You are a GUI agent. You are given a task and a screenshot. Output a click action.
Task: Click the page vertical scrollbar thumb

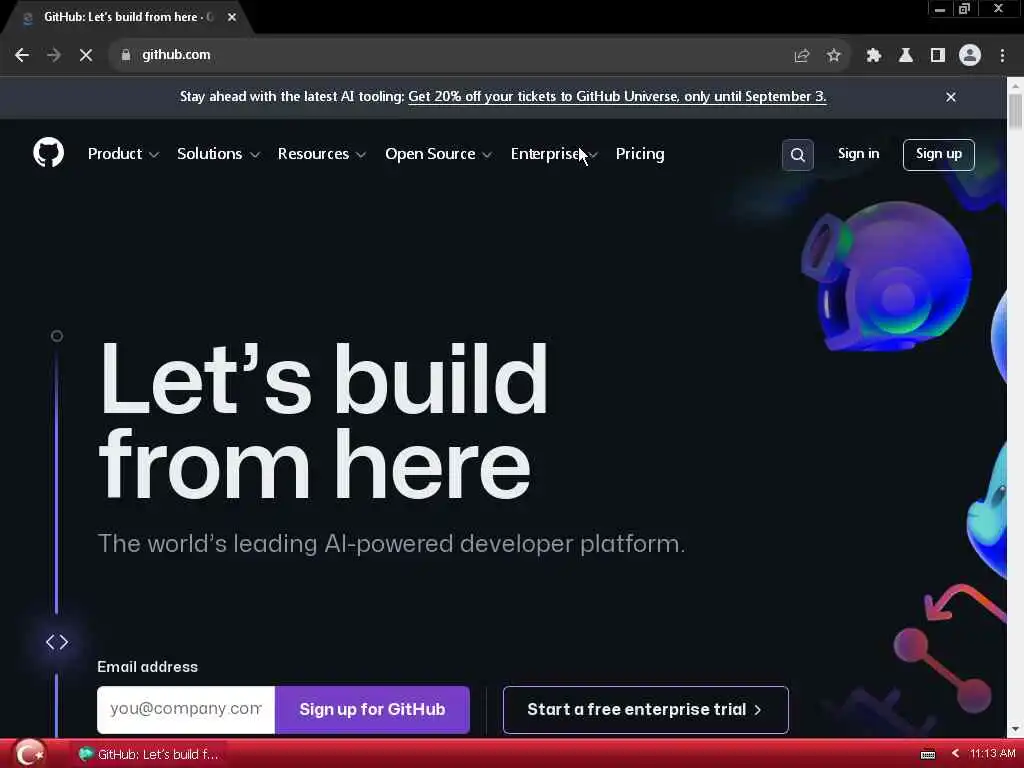click(1015, 112)
